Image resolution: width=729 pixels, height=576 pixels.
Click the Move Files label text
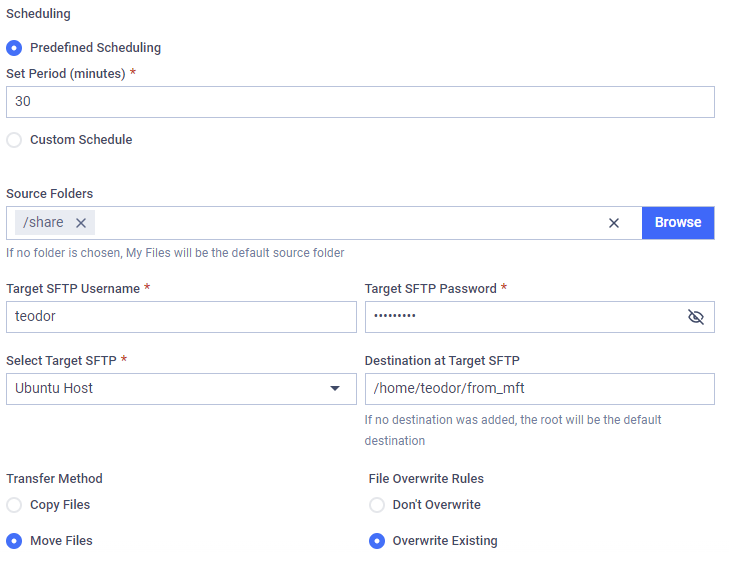61,541
